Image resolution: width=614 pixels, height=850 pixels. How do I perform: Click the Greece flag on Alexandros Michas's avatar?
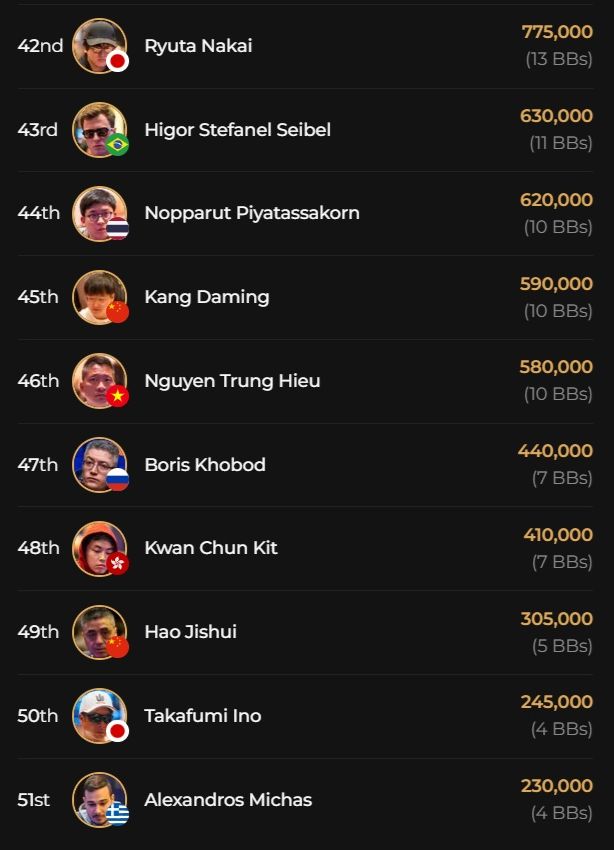click(x=118, y=815)
